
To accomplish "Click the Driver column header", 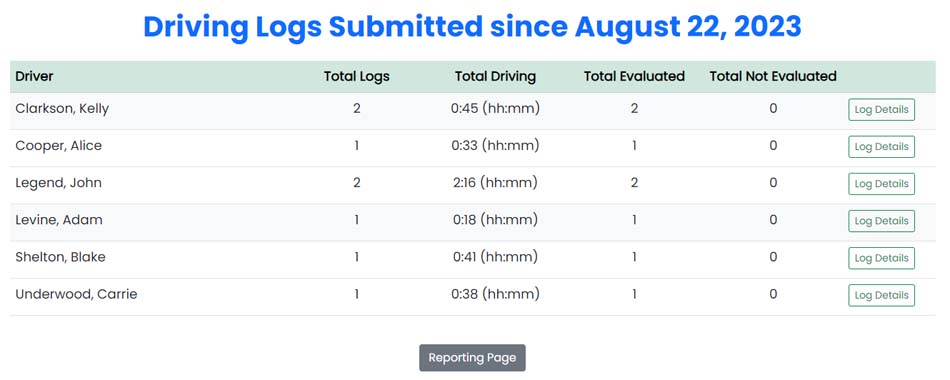I will tap(34, 76).
